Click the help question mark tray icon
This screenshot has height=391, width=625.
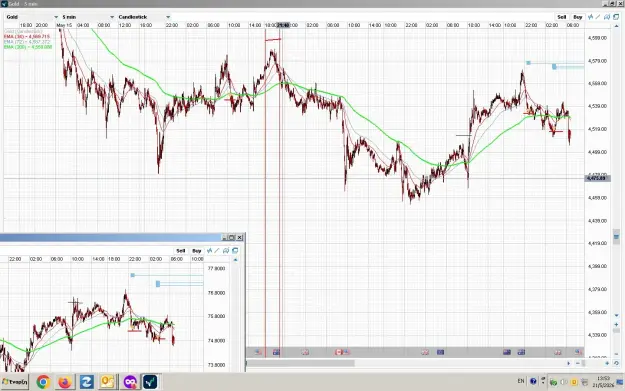[x=533, y=381]
